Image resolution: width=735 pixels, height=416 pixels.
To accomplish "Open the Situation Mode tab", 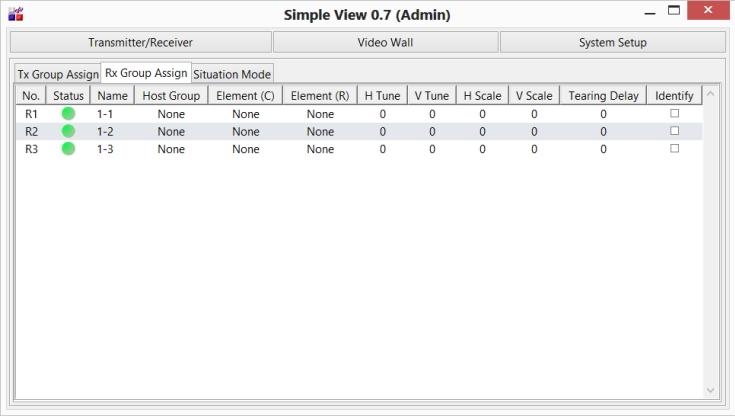I will 231,74.
